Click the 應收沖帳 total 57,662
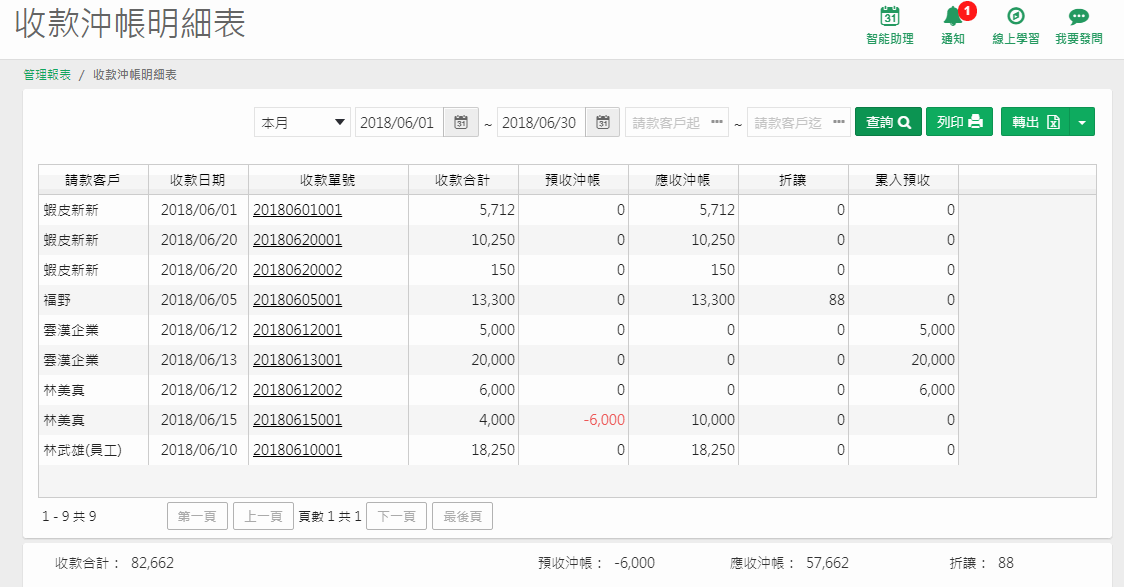This screenshot has height=587, width=1124. pos(827,563)
